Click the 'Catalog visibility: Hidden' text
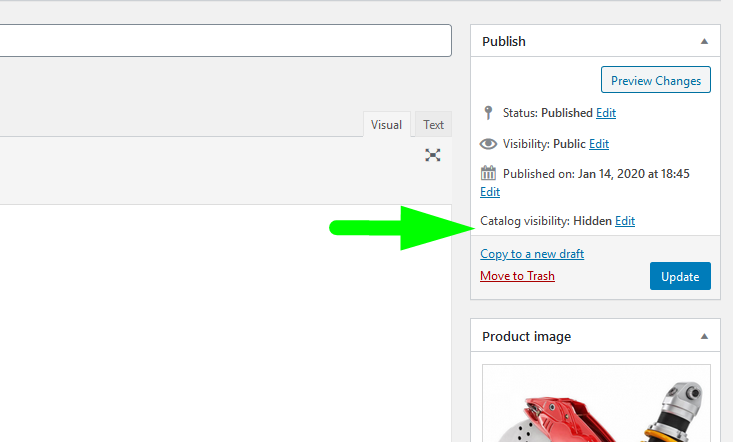The width and height of the screenshot is (733, 442). [x=546, y=221]
